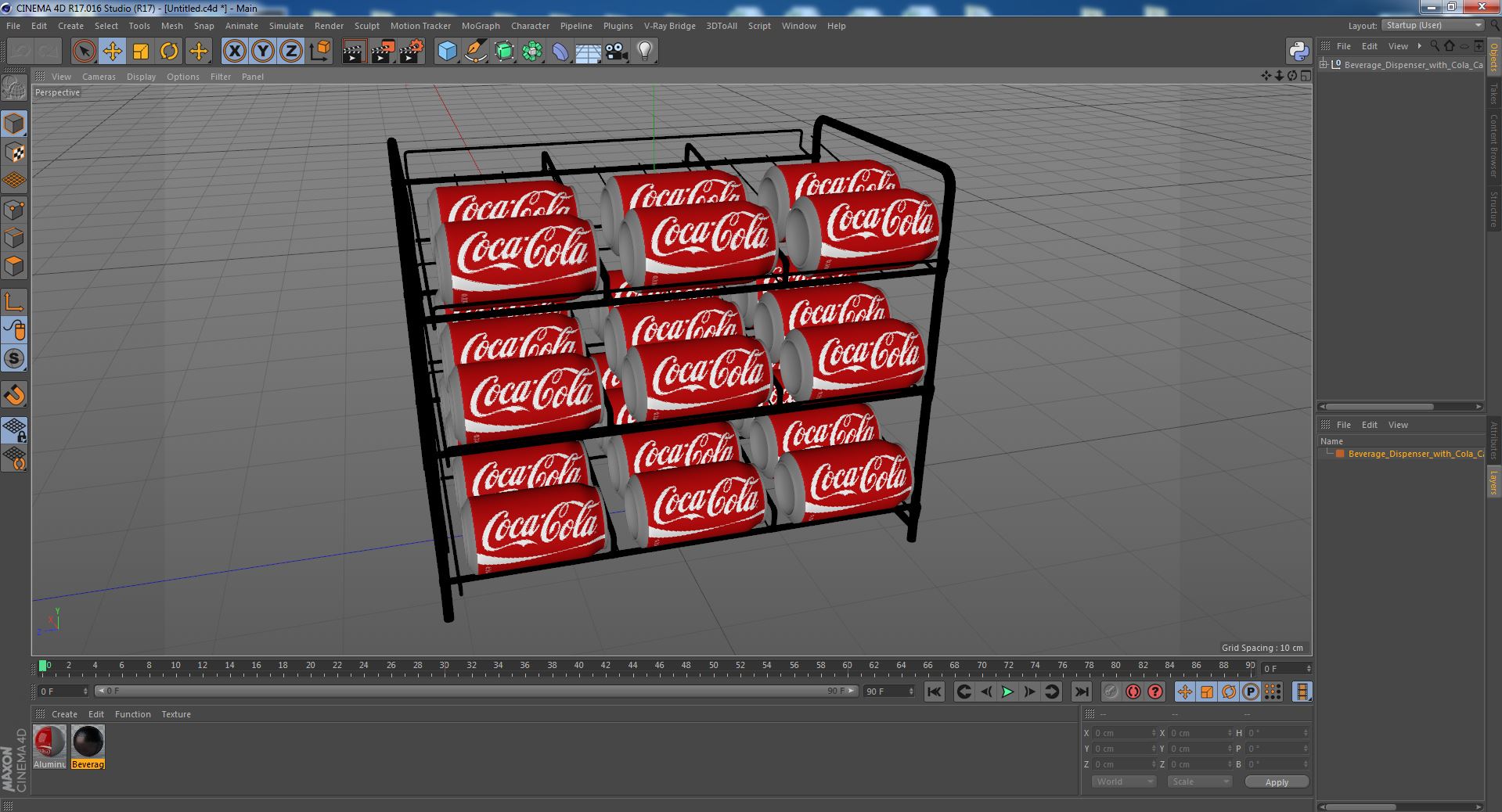Switch to Edges mode
Viewport: 1502px width, 812px height.
tap(14, 238)
